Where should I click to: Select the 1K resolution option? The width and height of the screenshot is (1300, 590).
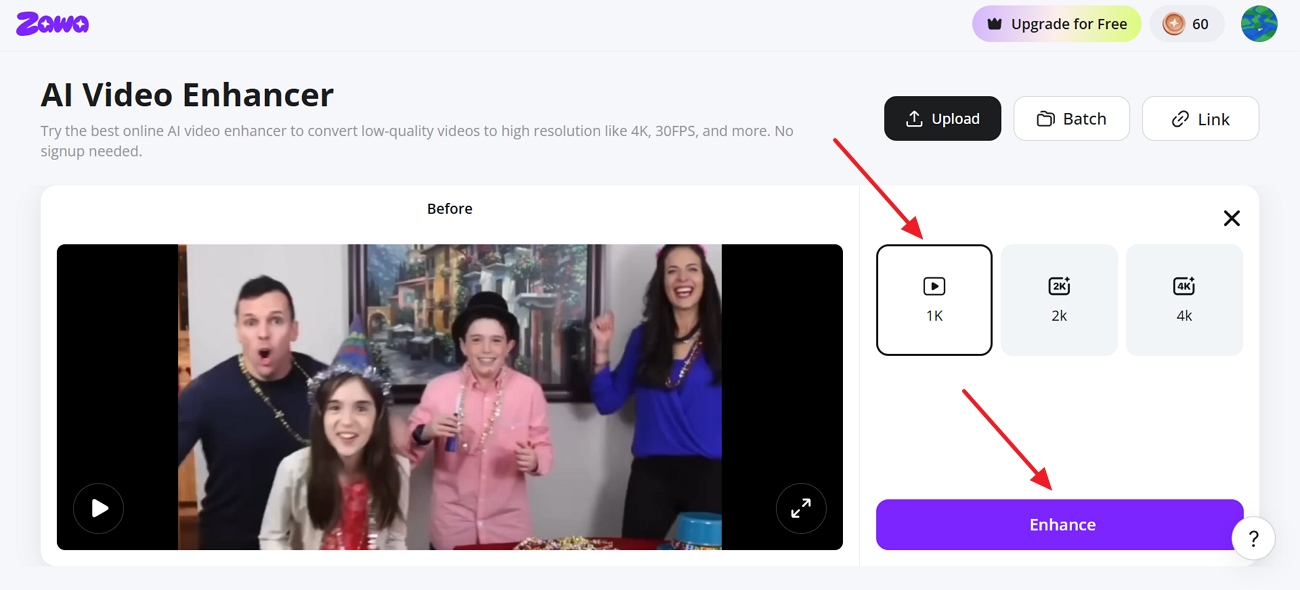(934, 300)
